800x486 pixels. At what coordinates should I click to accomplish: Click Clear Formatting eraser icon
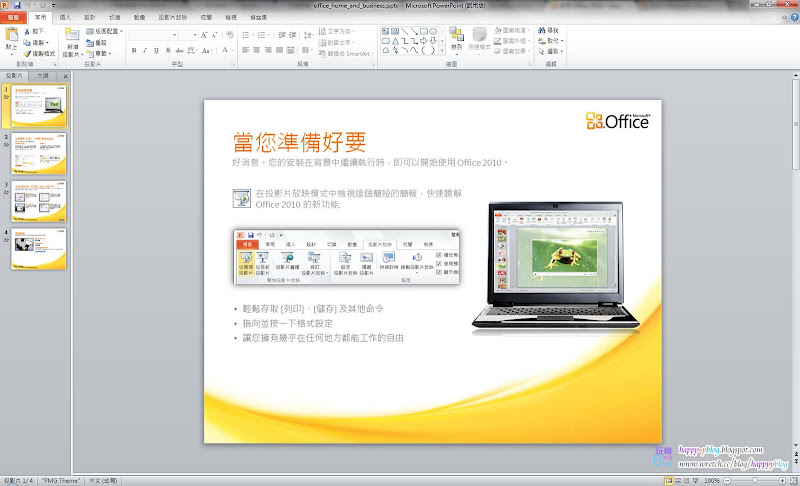tap(230, 35)
